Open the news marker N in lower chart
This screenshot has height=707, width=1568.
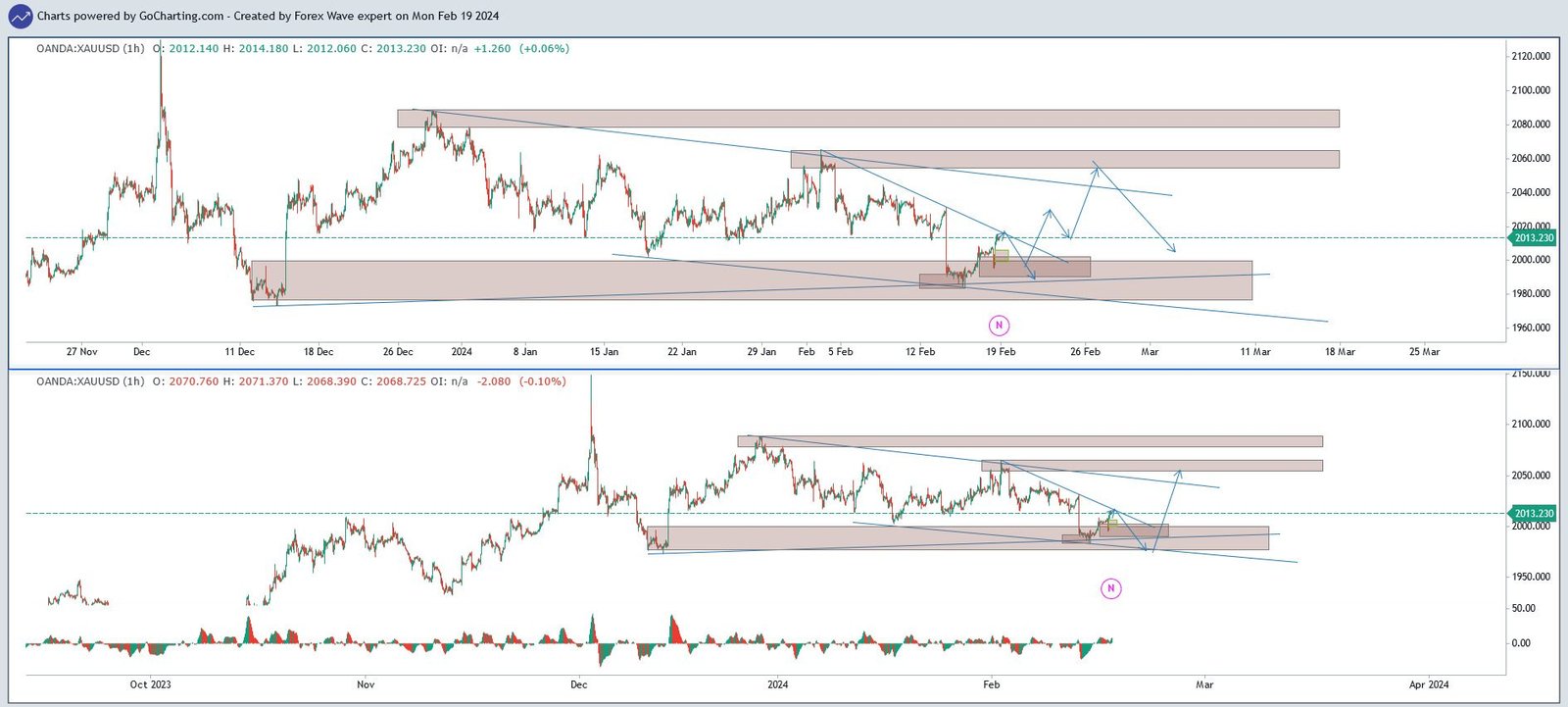click(1110, 588)
